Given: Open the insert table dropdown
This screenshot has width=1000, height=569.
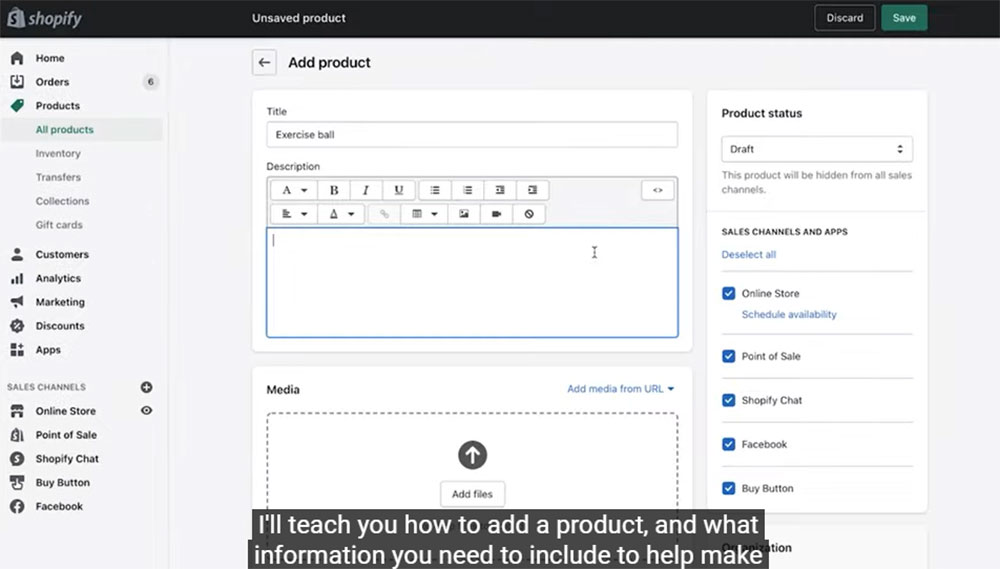Looking at the screenshot, I should [x=425, y=214].
